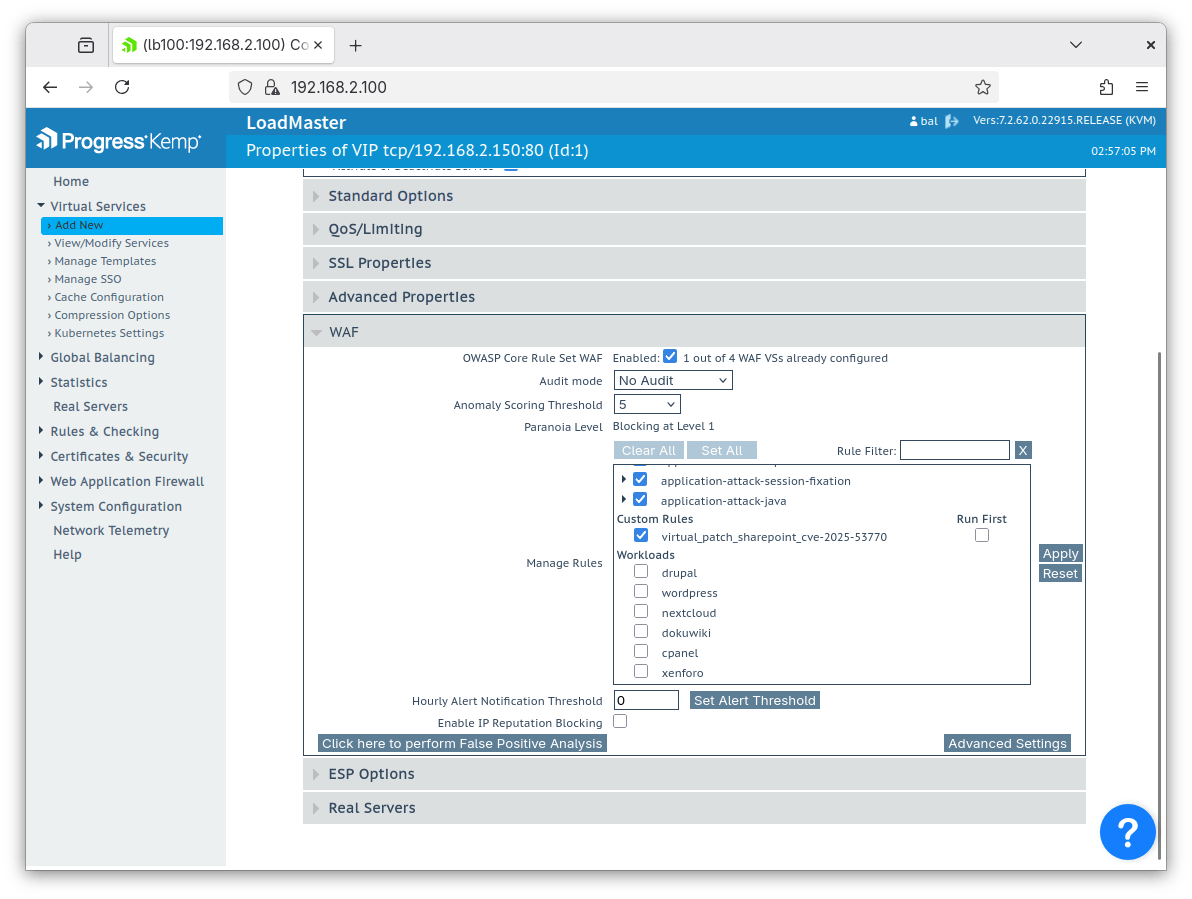The width and height of the screenshot is (1192, 899).
Task: Enable the cpanel workload checkbox
Action: tap(641, 651)
